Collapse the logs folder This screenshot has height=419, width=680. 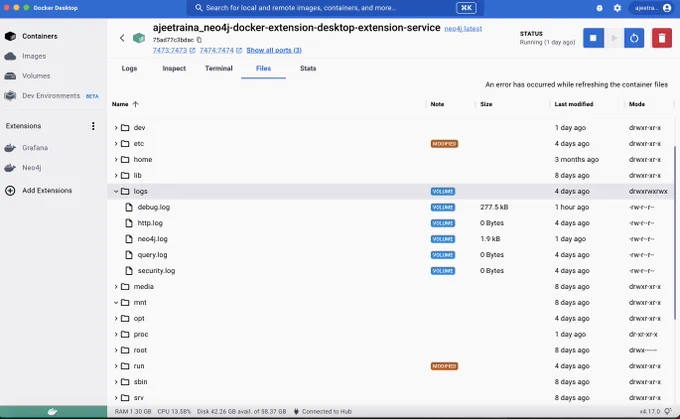[x=116, y=191]
